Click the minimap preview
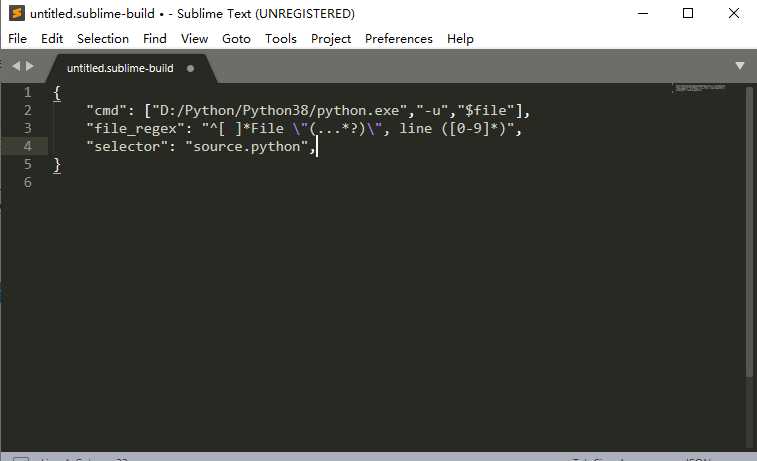Image resolution: width=757 pixels, height=461 pixels. point(700,88)
